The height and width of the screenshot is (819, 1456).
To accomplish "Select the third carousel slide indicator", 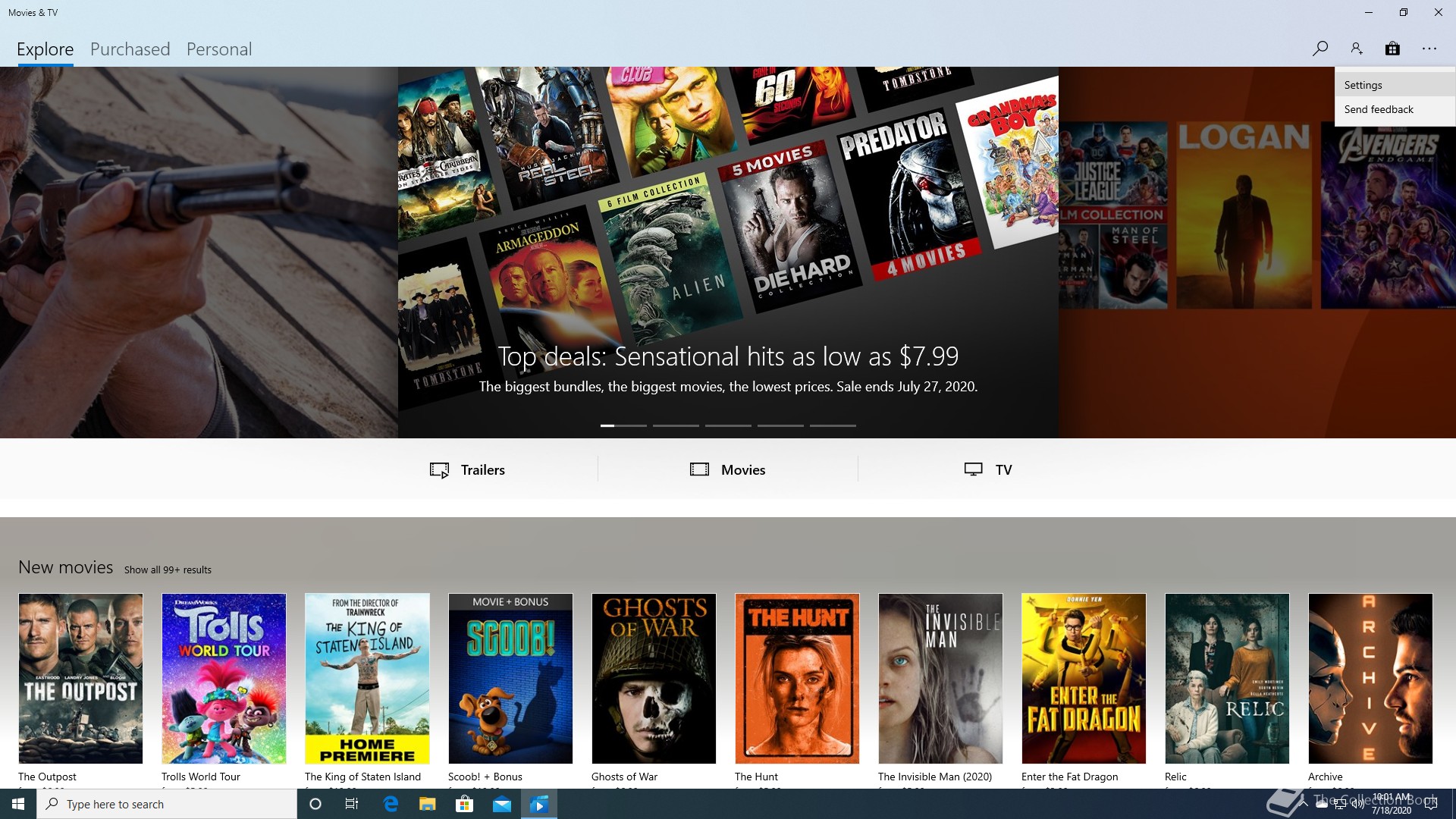I will pos(728,425).
